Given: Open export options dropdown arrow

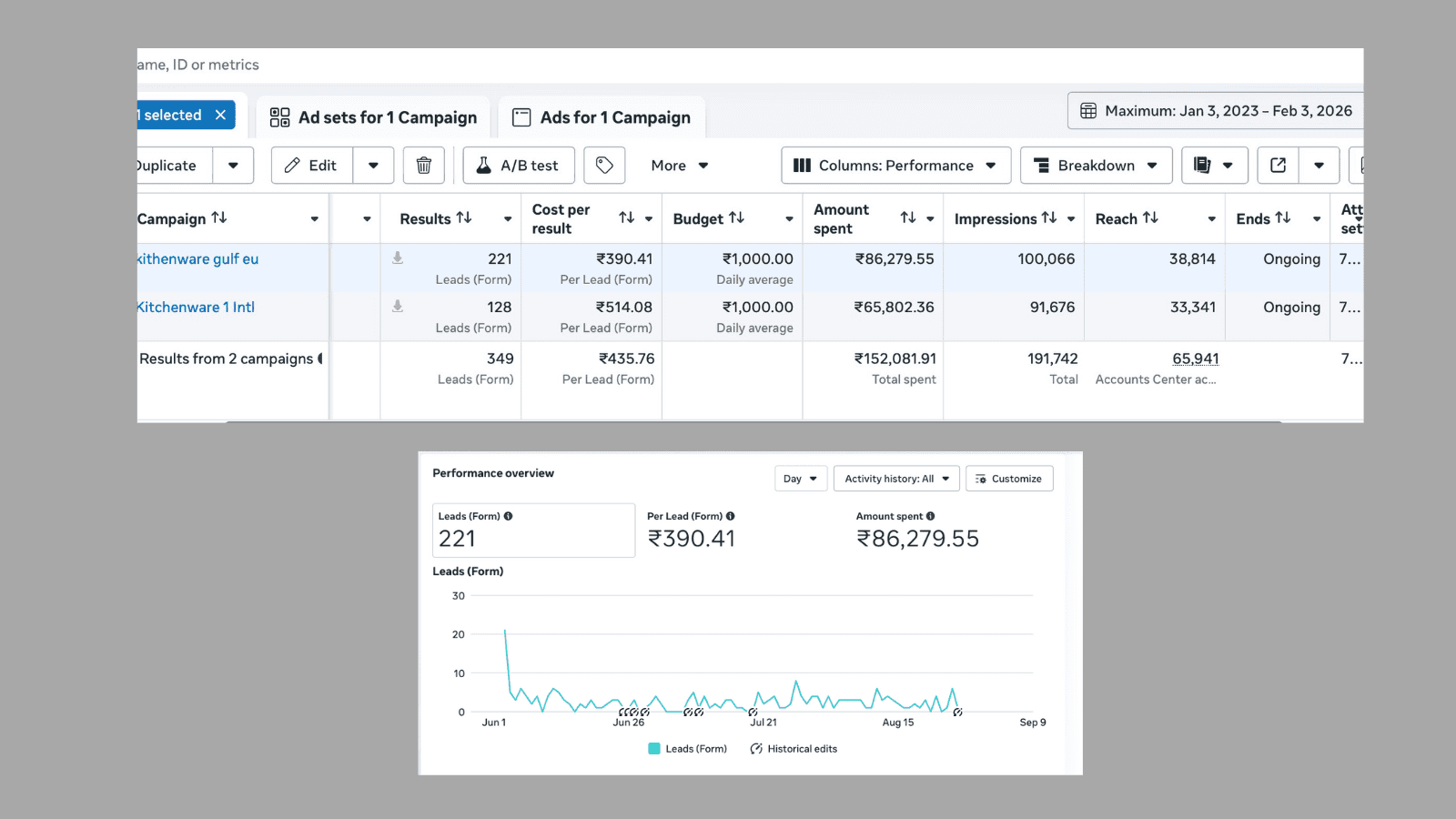Looking at the screenshot, I should [x=1319, y=166].
